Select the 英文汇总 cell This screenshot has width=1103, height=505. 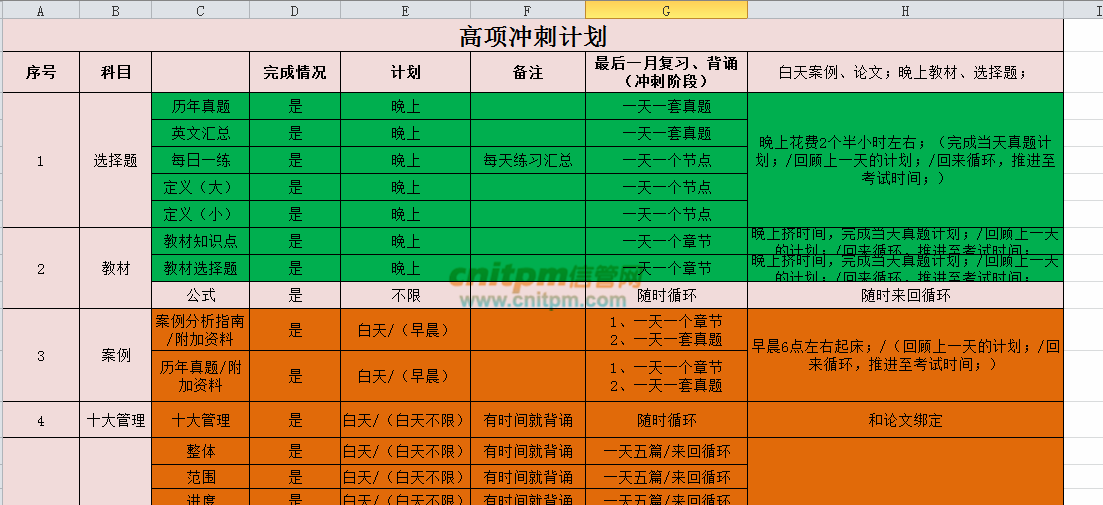tap(201, 133)
